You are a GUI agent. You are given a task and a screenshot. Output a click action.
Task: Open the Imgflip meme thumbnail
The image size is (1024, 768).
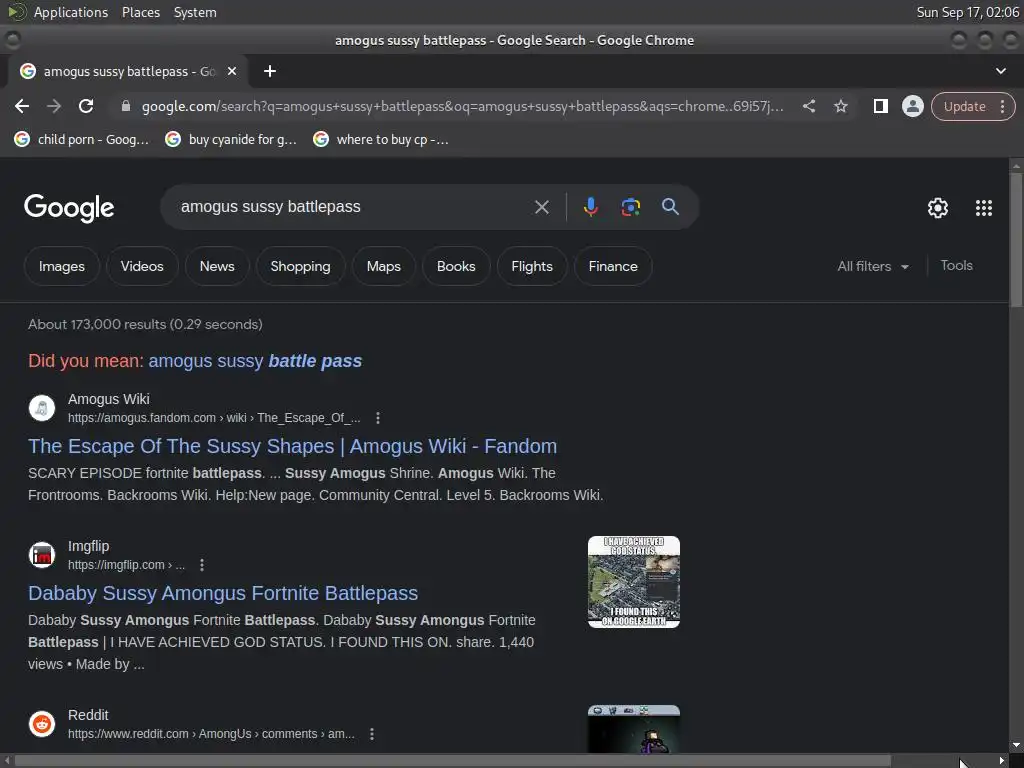pyautogui.click(x=633, y=582)
